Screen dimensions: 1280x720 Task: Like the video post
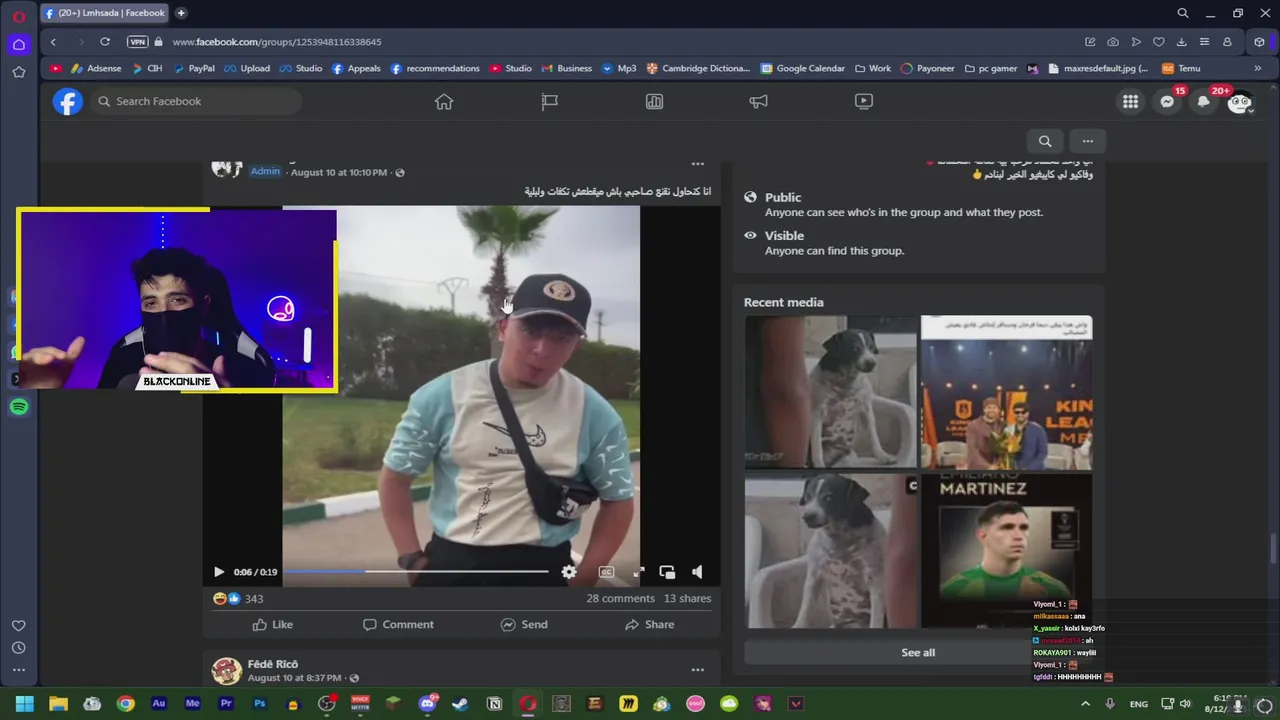272,624
